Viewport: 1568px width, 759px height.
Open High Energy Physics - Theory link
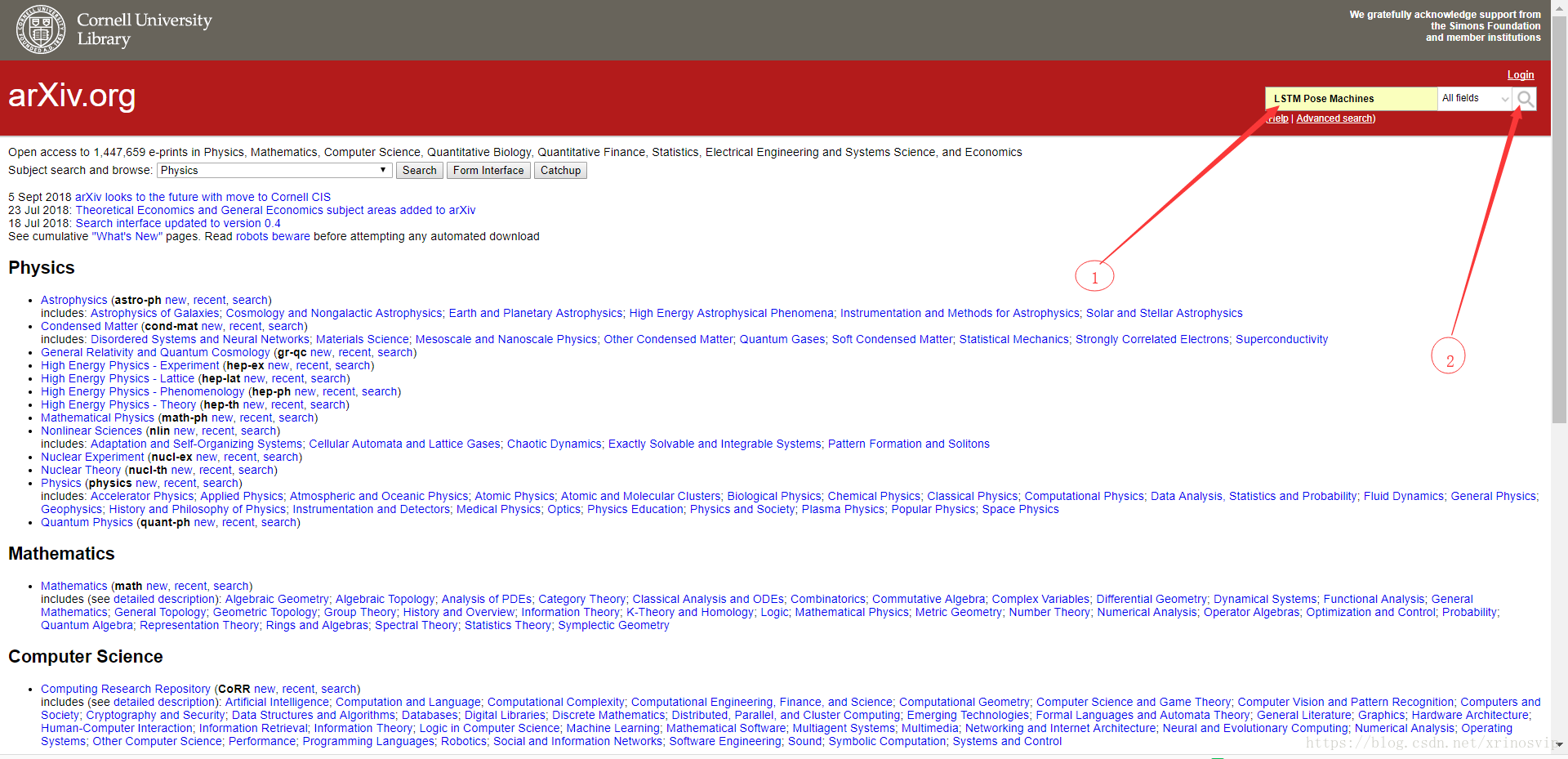coord(118,404)
